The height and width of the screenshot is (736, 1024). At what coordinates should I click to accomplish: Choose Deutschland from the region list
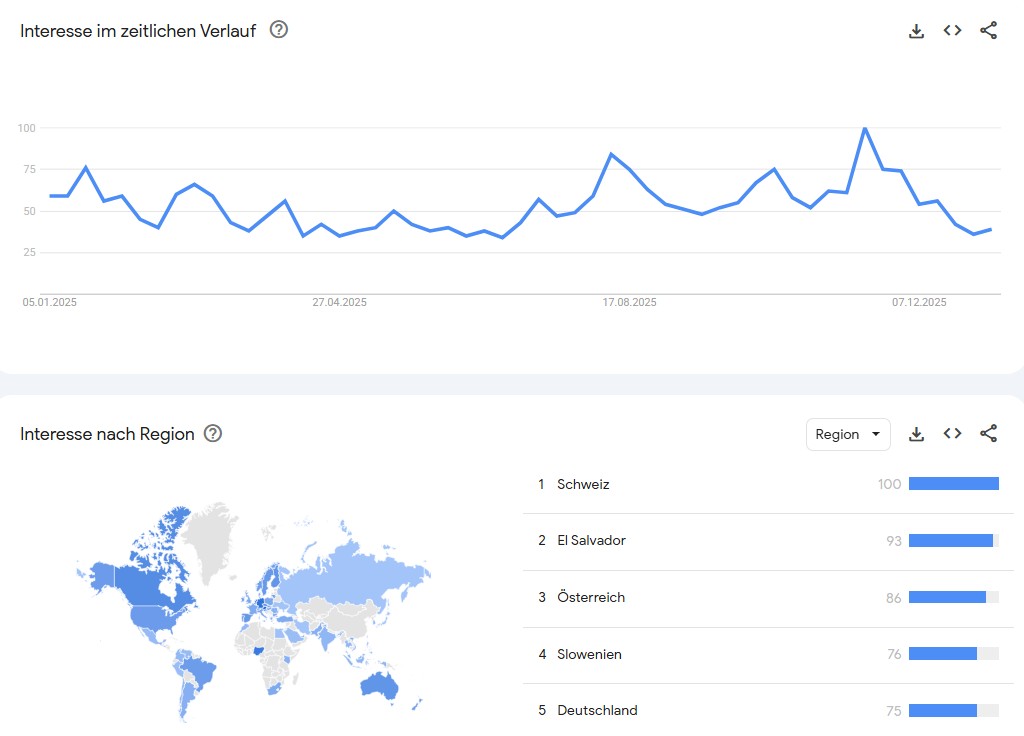point(597,711)
